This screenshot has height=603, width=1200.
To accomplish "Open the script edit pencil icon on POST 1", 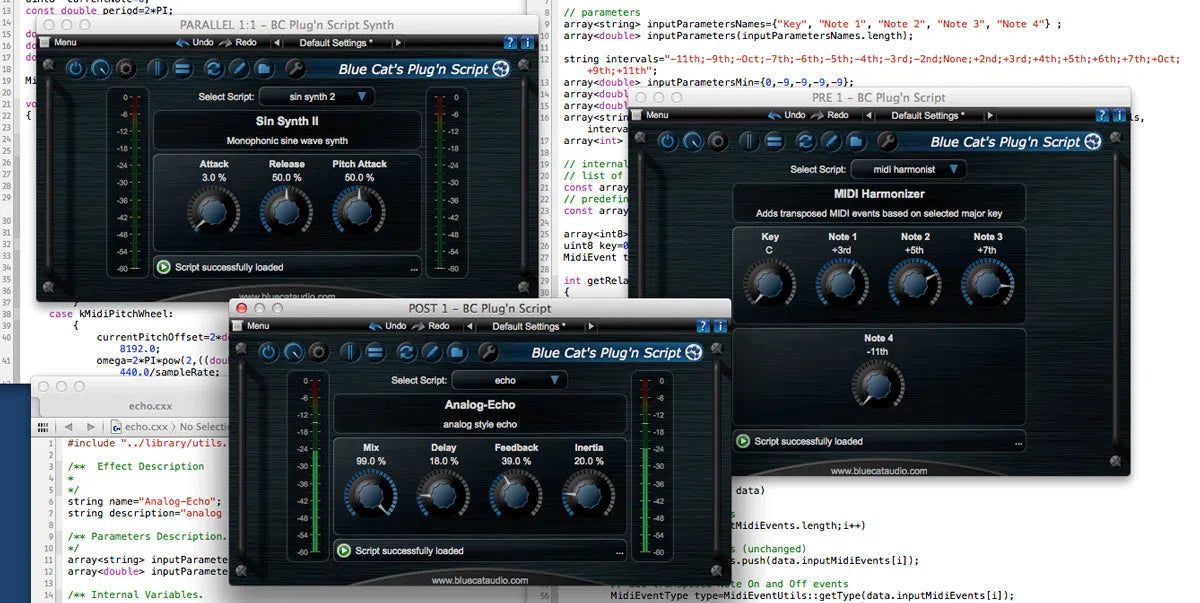I will (431, 352).
